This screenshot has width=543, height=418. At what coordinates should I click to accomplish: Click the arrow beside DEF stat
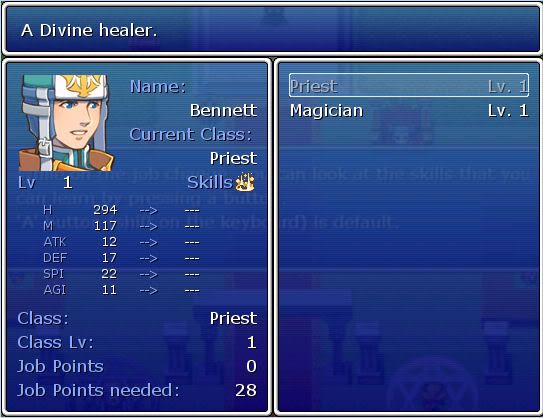[x=149, y=258]
